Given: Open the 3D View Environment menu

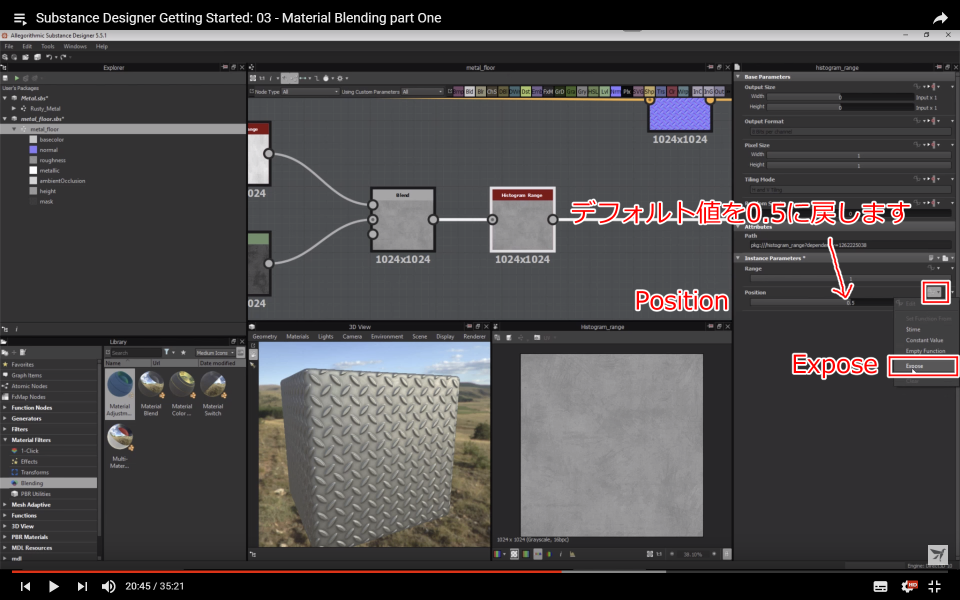Looking at the screenshot, I should tap(387, 337).
